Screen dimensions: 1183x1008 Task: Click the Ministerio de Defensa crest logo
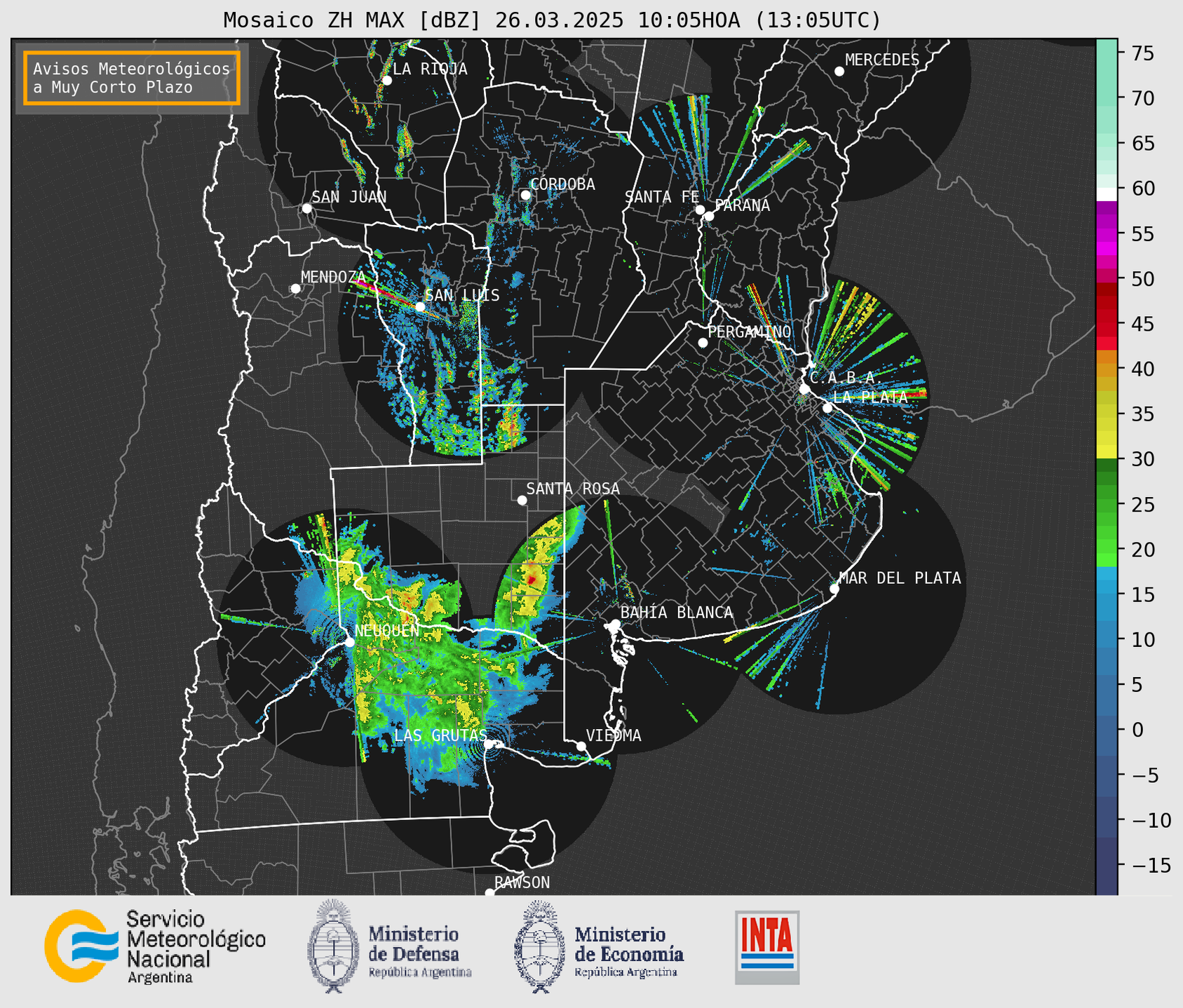tap(334, 946)
